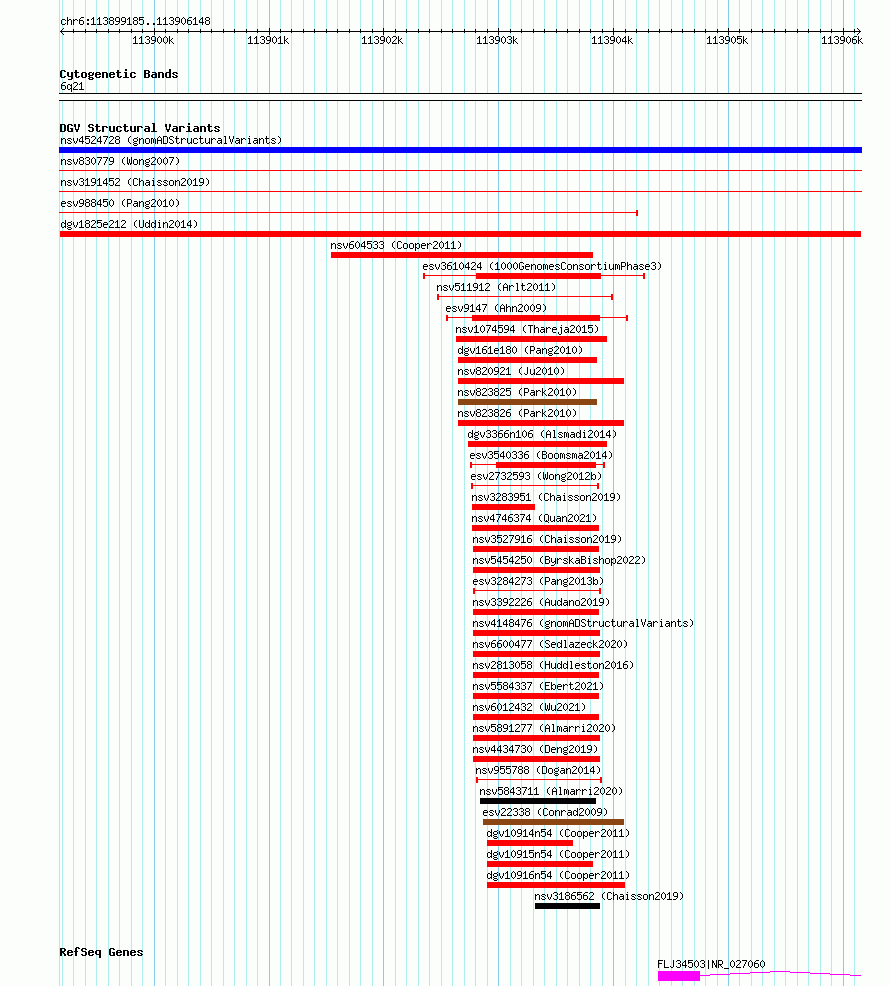Open esv22338 (Conrad2009) variant label

[545, 812]
